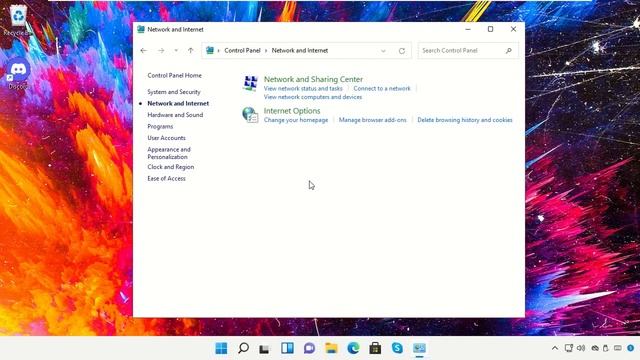Viewport: 640px width, 360px height.
Task: Refresh the Control Panel view
Action: click(x=402, y=51)
